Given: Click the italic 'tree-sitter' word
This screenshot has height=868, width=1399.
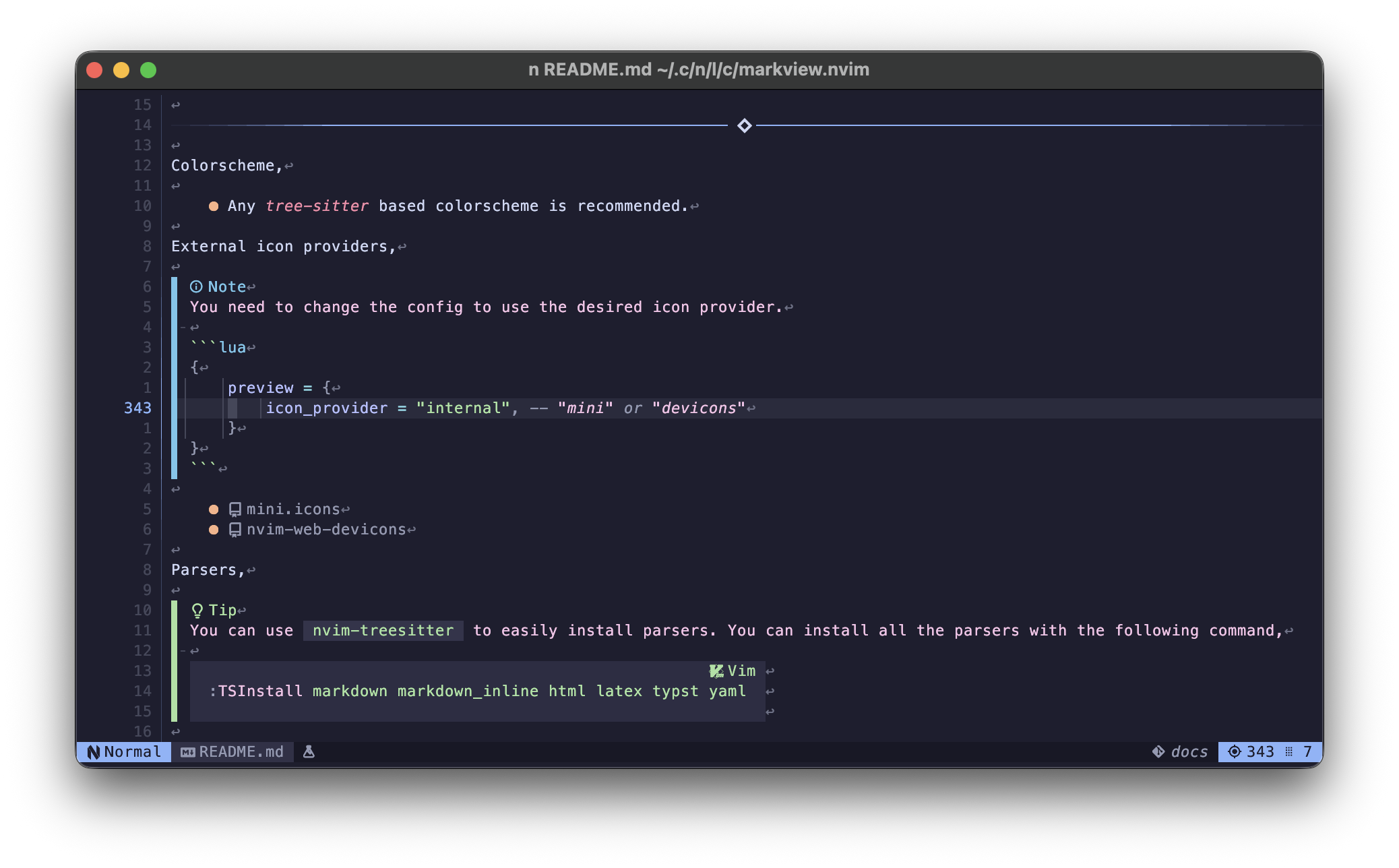Looking at the screenshot, I should pos(317,206).
